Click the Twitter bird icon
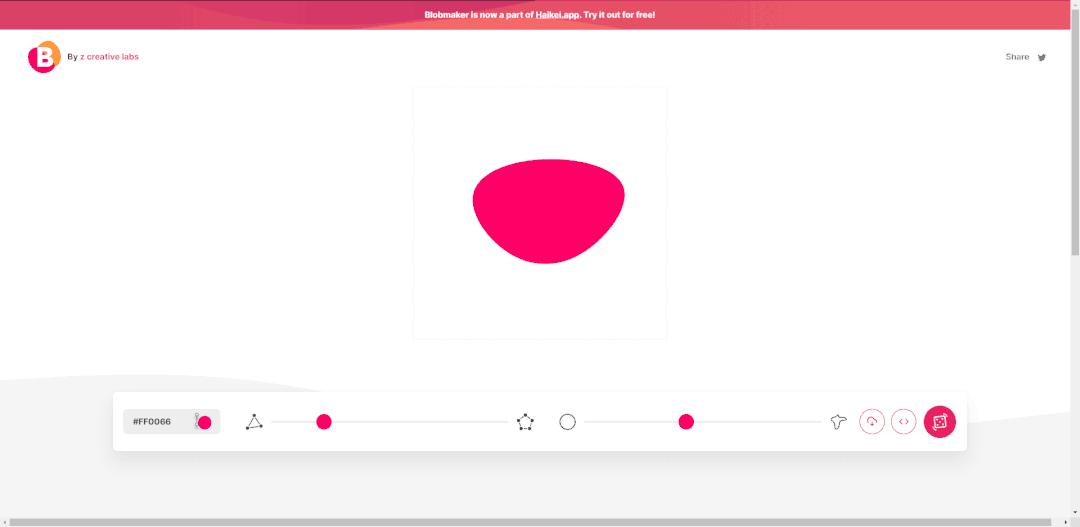 [1041, 58]
